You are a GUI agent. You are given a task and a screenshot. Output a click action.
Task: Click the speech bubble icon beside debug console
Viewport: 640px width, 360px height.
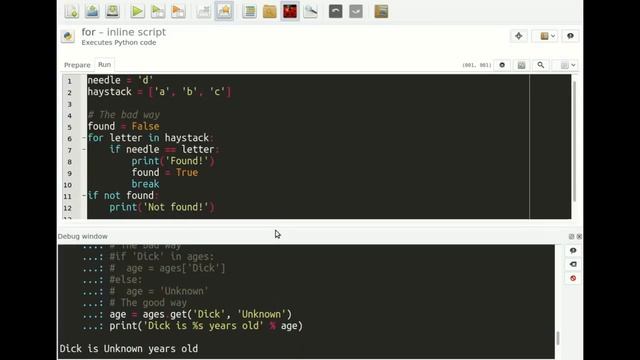click(x=573, y=251)
